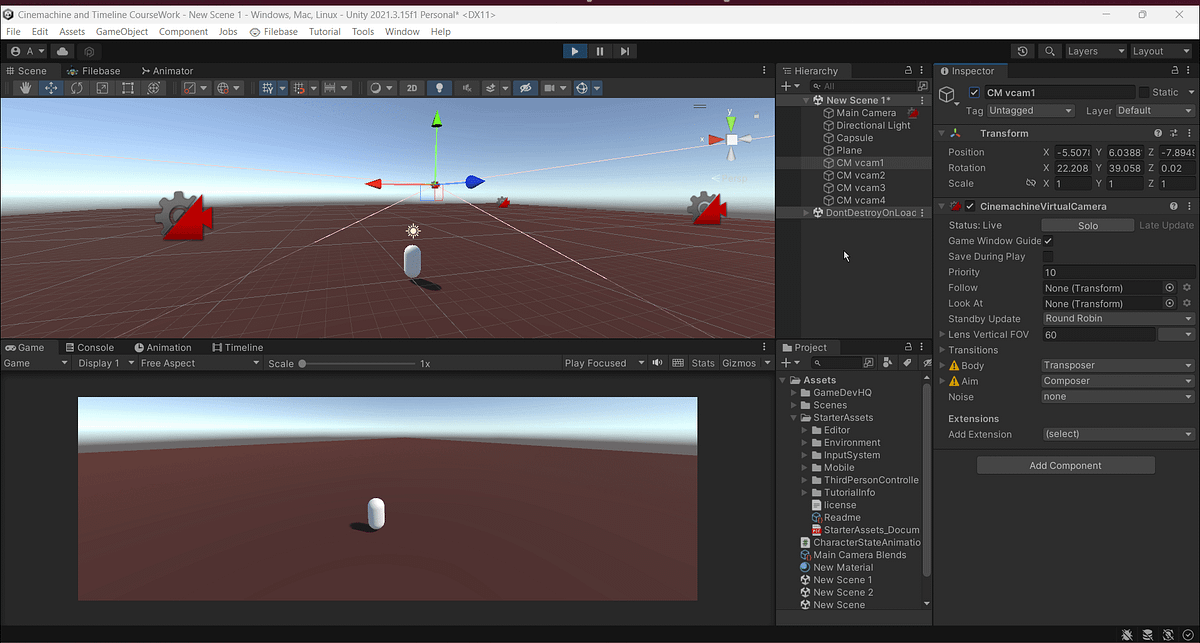
Task: Switch the Scene view to 2D mode
Action: click(x=411, y=88)
